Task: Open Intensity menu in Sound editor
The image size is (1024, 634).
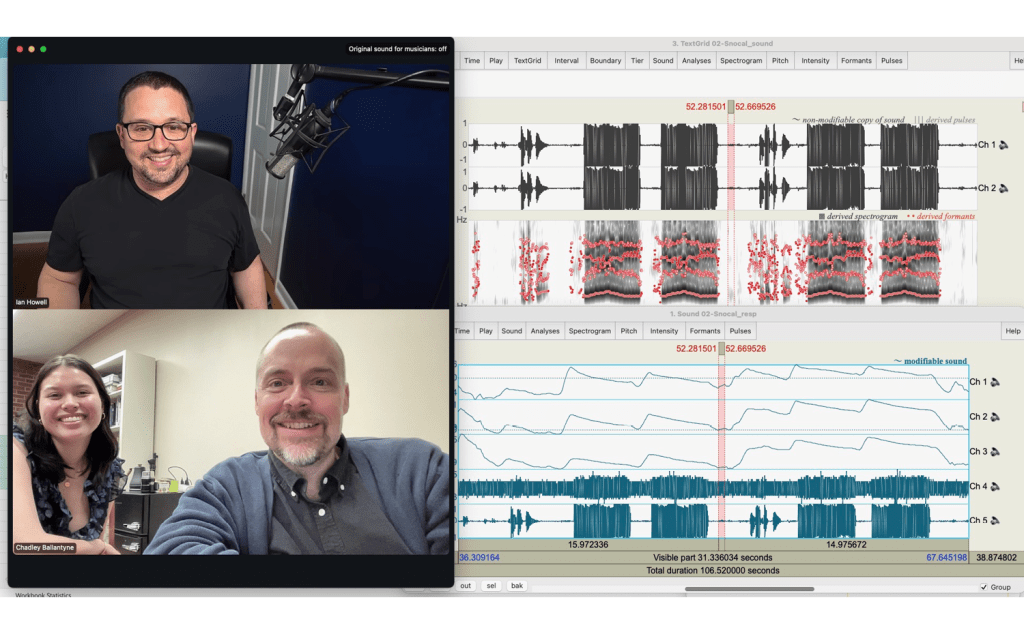Action: [664, 331]
